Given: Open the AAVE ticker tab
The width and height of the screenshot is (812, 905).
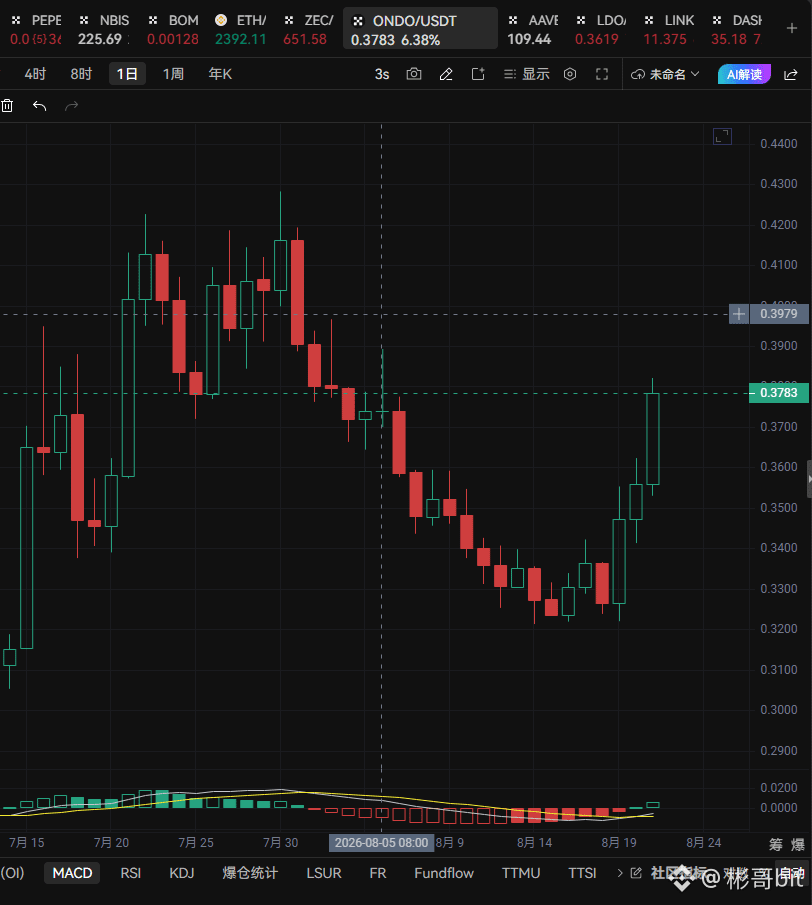Looking at the screenshot, I should tap(532, 29).
